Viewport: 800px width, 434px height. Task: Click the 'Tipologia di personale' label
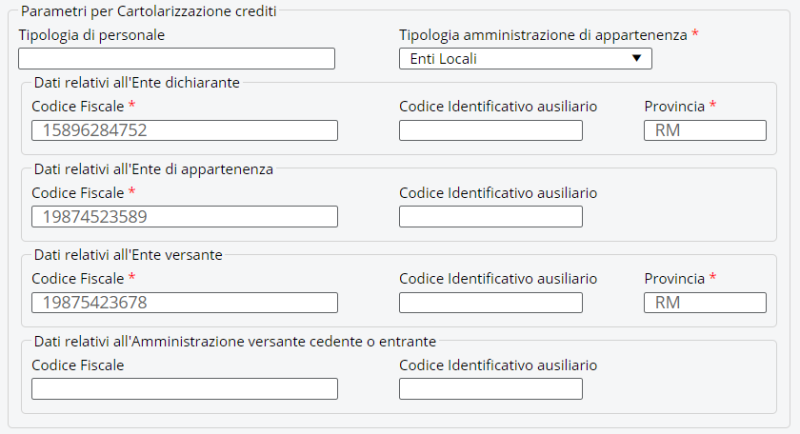(91, 35)
